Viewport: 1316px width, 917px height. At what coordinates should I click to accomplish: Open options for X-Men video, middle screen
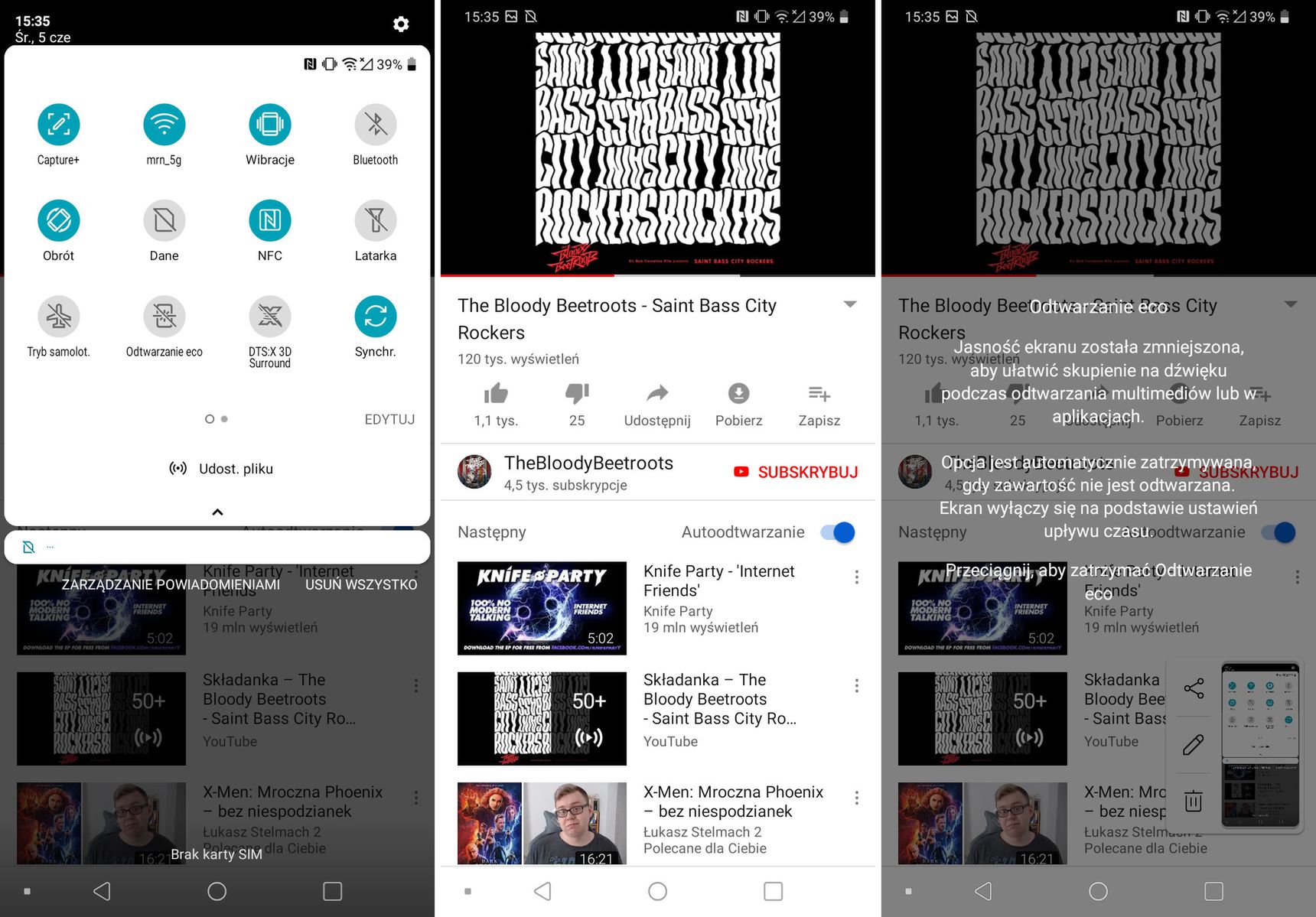857,798
